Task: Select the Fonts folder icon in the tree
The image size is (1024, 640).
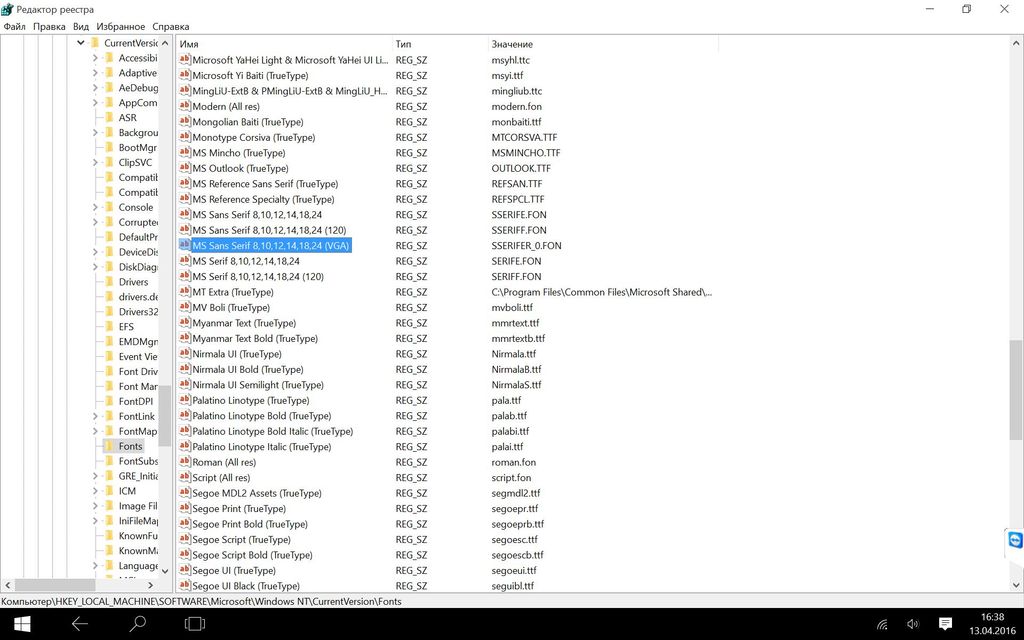Action: point(110,446)
